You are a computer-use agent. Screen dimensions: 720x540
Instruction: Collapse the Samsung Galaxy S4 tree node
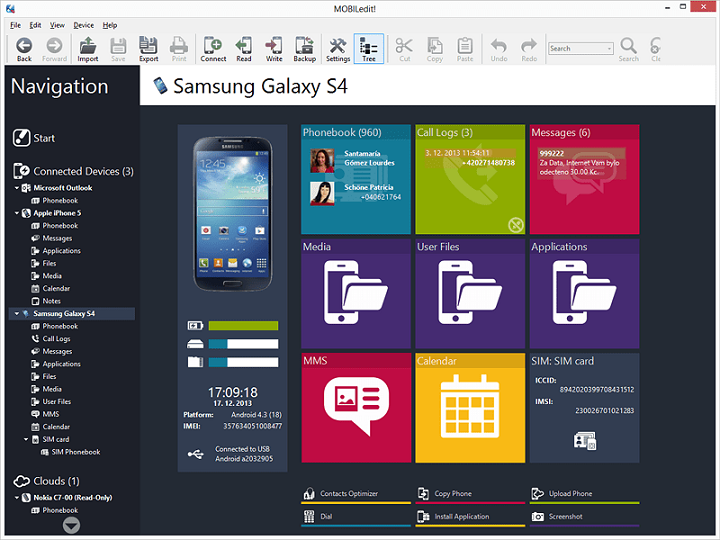point(17,314)
